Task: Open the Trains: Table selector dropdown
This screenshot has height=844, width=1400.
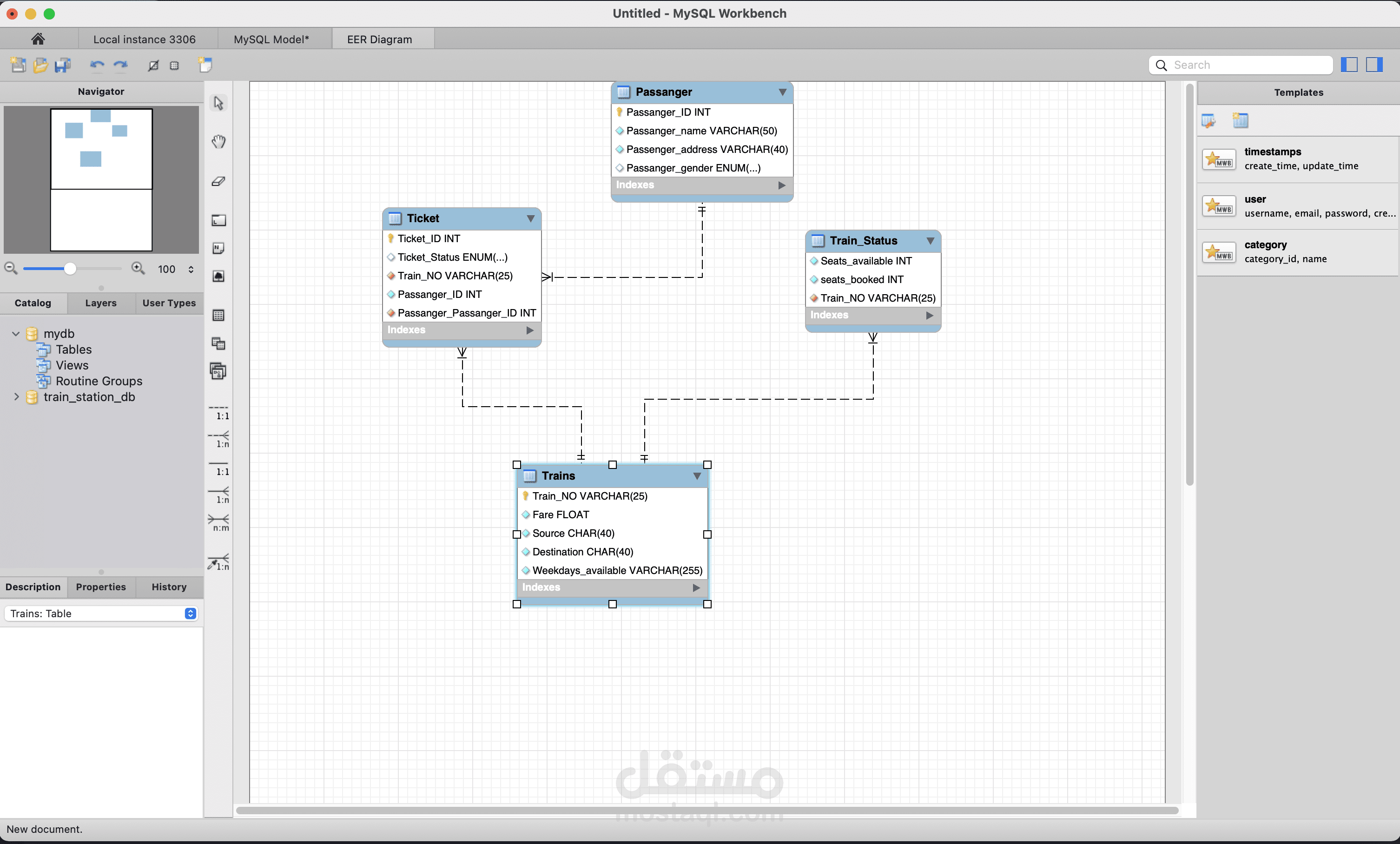Action: coord(190,613)
